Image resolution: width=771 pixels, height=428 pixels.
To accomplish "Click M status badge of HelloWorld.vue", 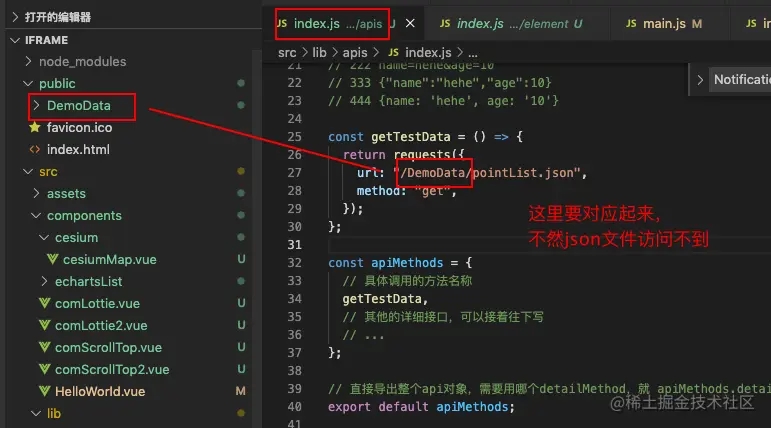I will pyautogui.click(x=240, y=391).
